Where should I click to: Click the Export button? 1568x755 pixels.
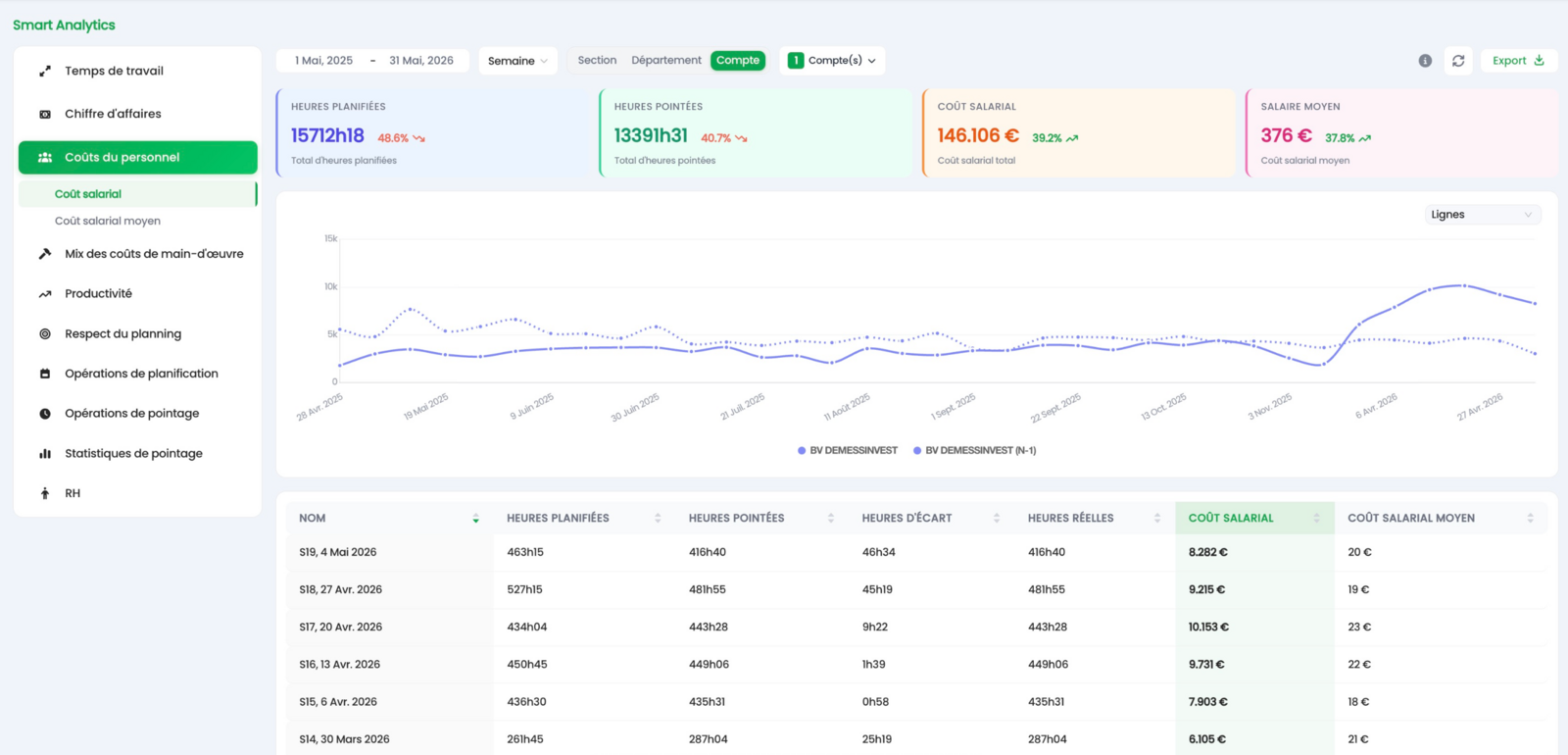click(1518, 61)
